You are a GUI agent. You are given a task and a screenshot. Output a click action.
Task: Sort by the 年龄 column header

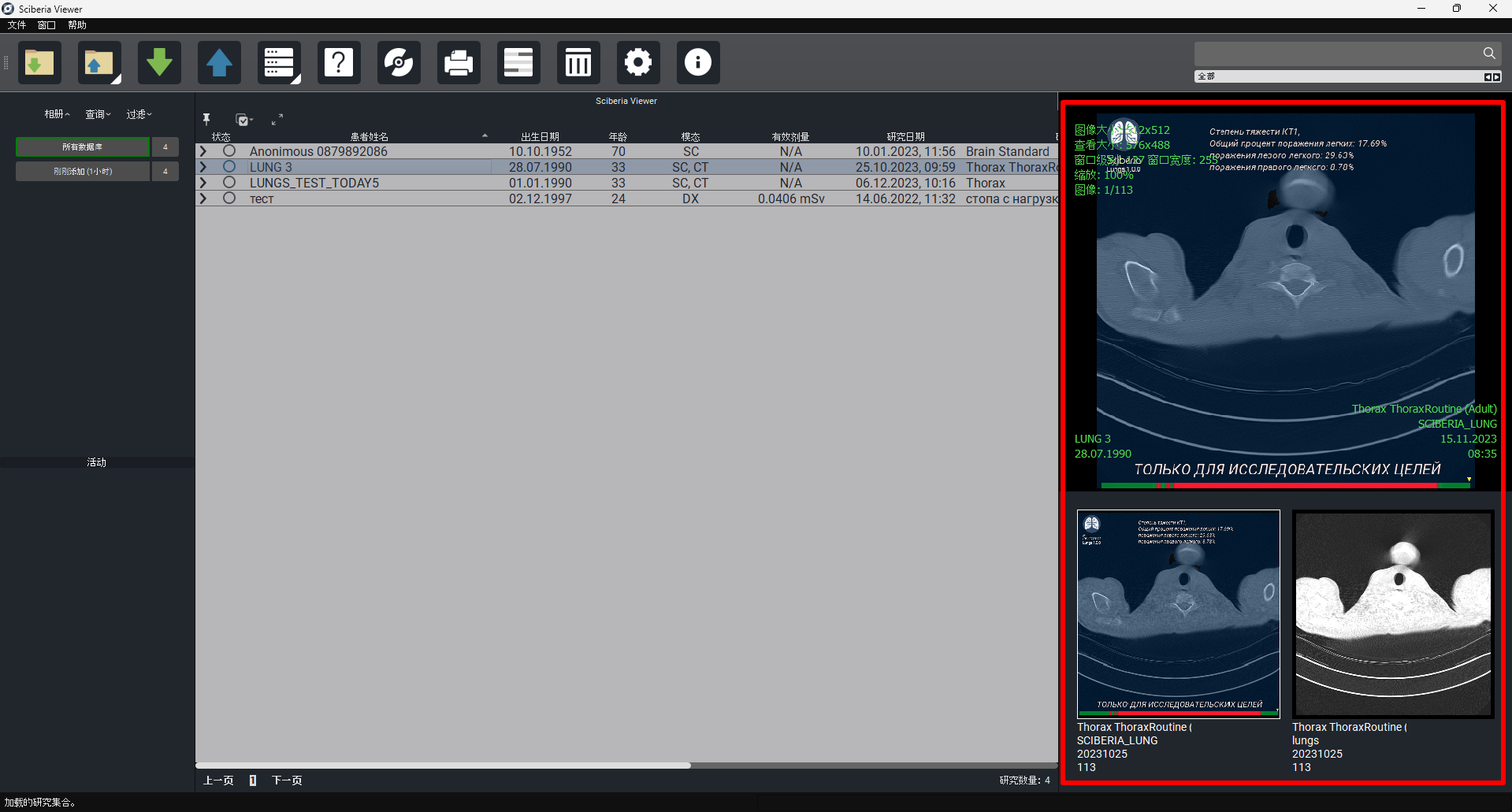pyautogui.click(x=619, y=137)
